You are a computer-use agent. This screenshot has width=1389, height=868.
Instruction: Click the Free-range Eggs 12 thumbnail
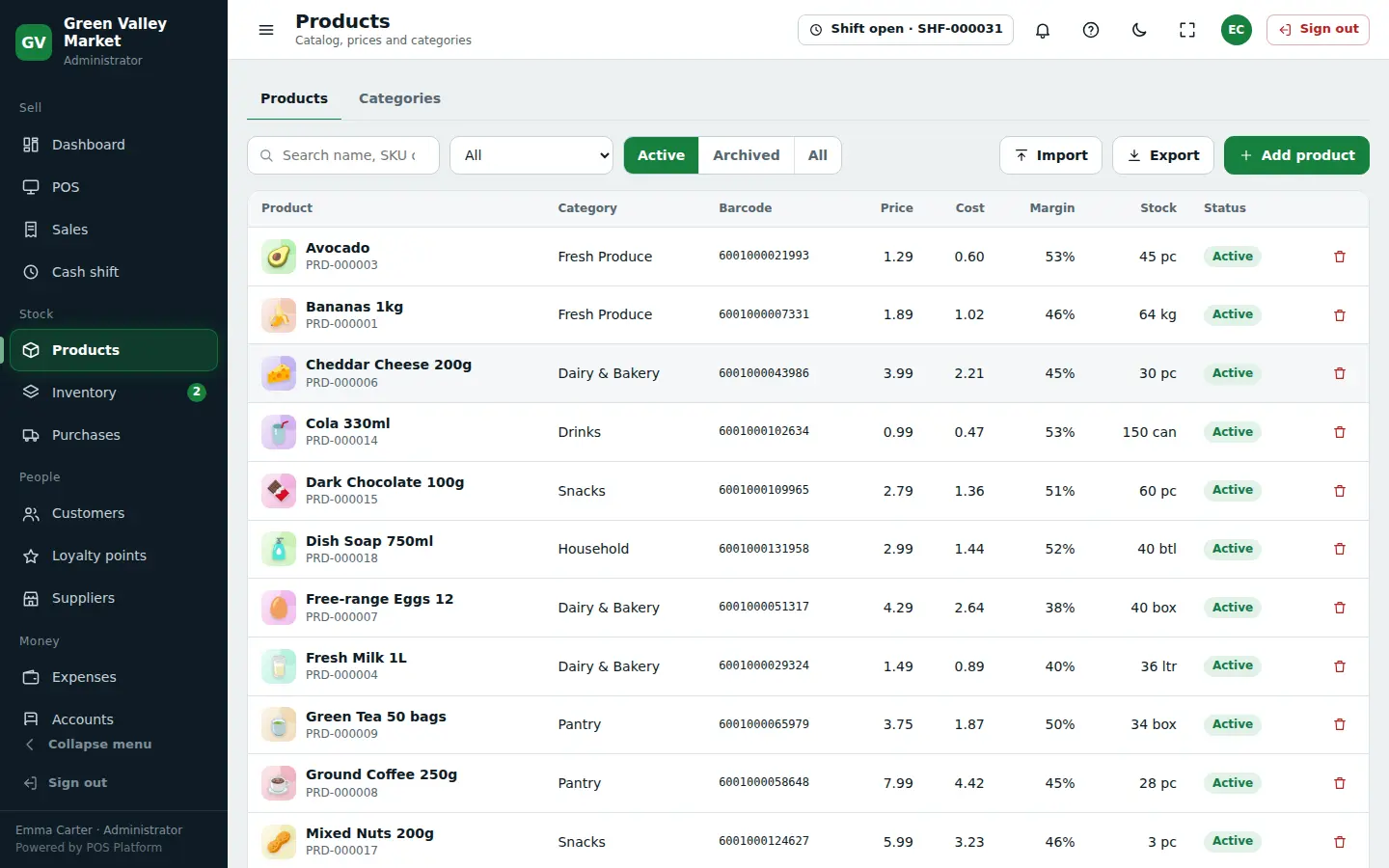tap(279, 608)
